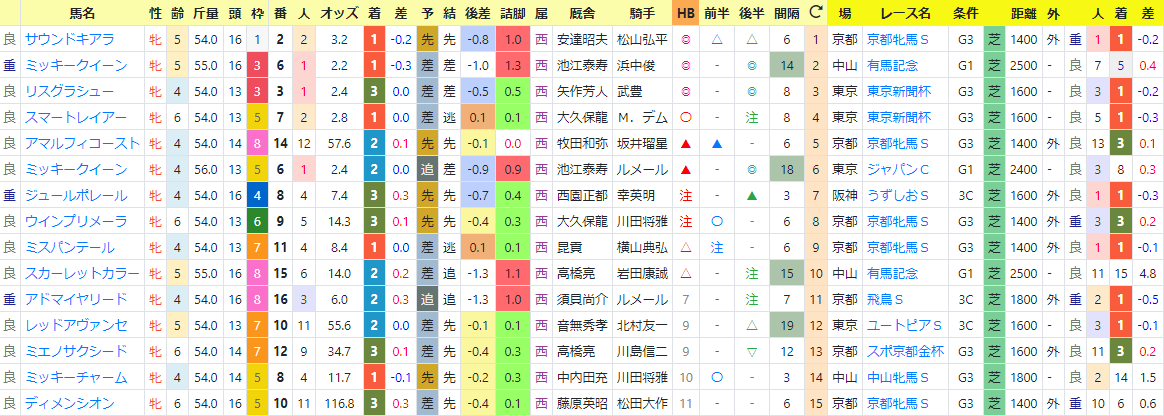Sort by the 騎手 column header
The width and height of the screenshot is (1164, 416).
point(640,13)
